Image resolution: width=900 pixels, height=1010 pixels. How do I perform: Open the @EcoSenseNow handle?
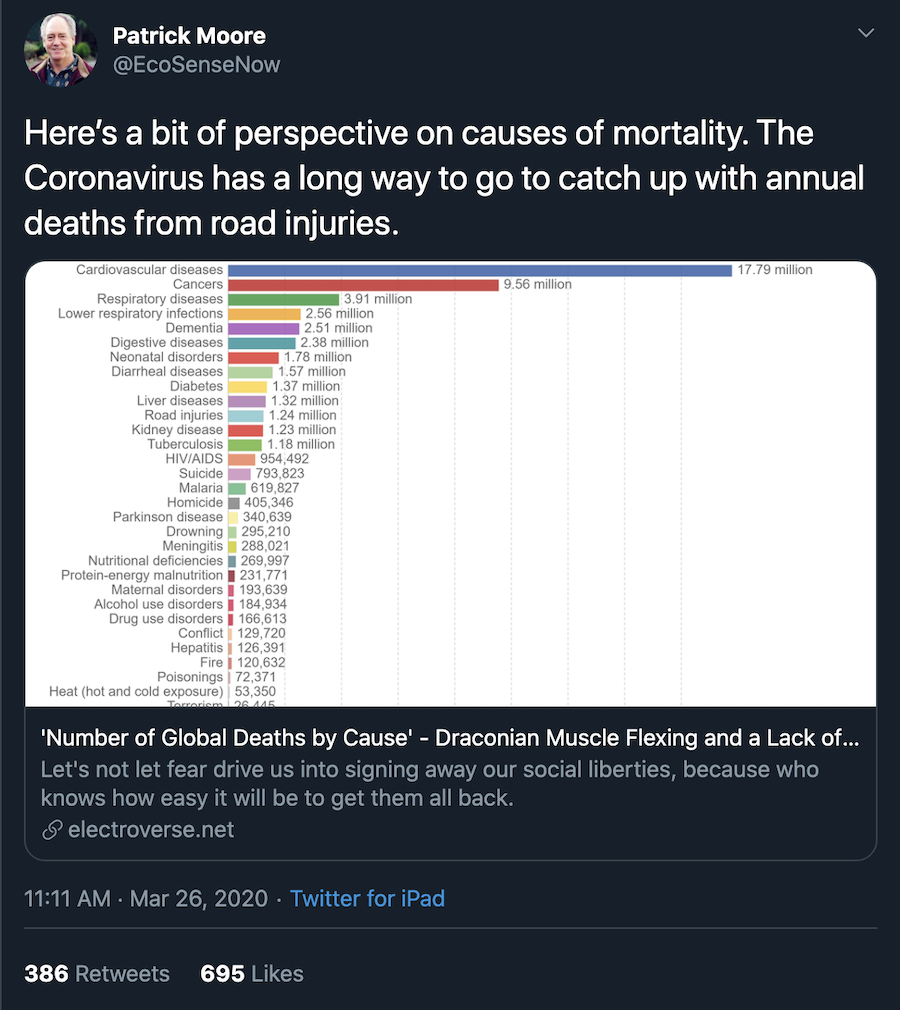coord(196,64)
